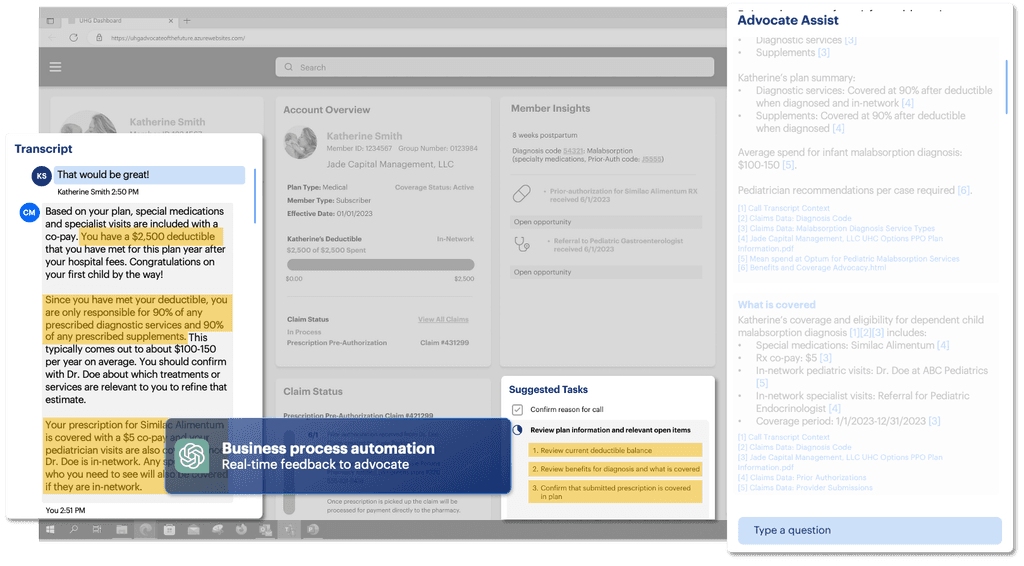Viewport: 1024px width, 566px height.
Task: Open Windows taskbar search
Action: coord(74,529)
